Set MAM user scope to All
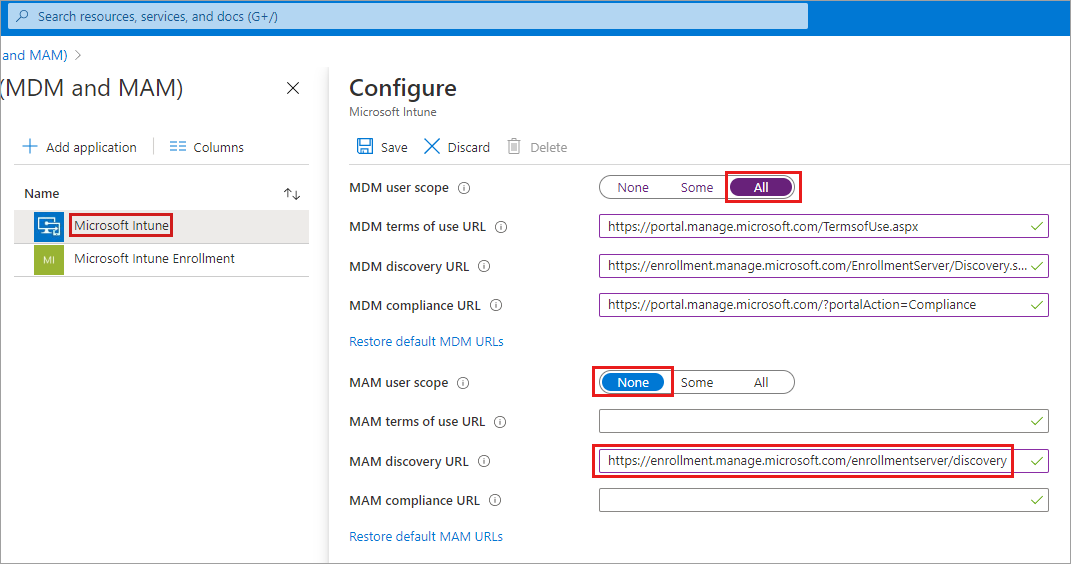1071x564 pixels. tap(761, 382)
